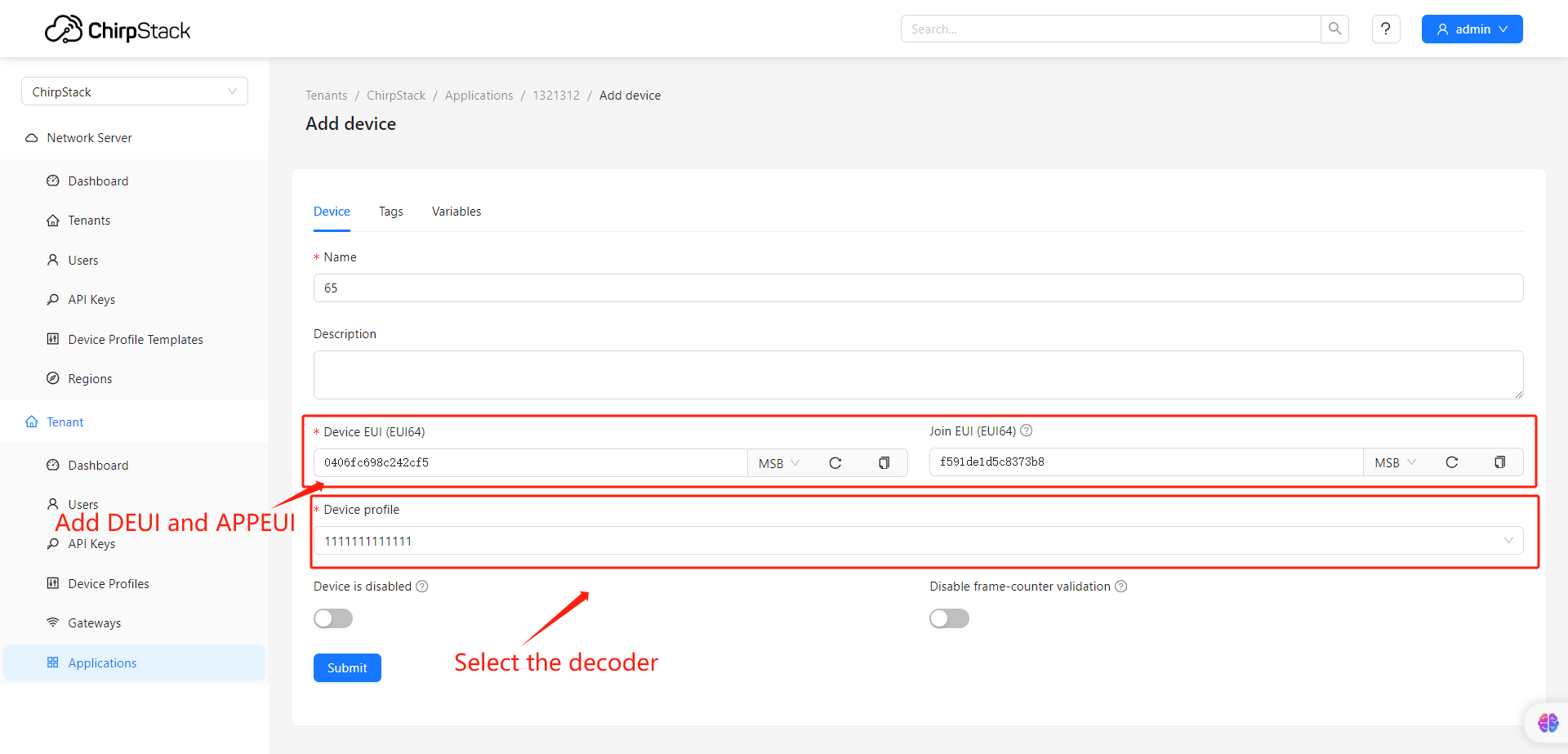Regenerate the Device EUI with refresh icon

tap(835, 463)
